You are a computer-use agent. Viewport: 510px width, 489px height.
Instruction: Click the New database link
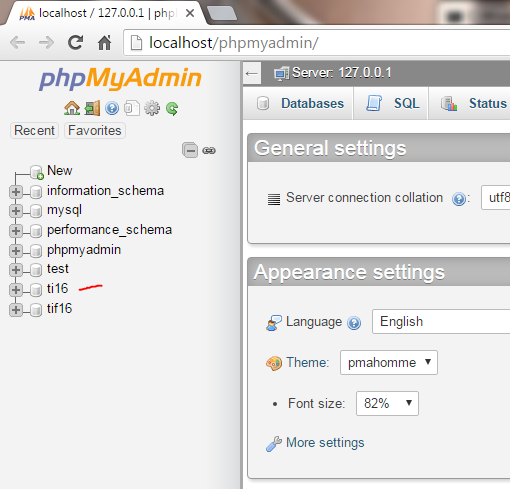(x=60, y=170)
